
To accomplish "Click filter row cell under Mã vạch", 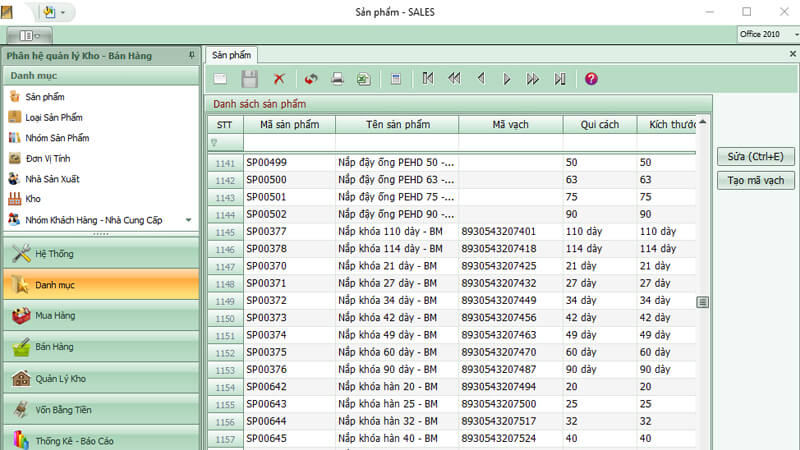I will 511,143.
